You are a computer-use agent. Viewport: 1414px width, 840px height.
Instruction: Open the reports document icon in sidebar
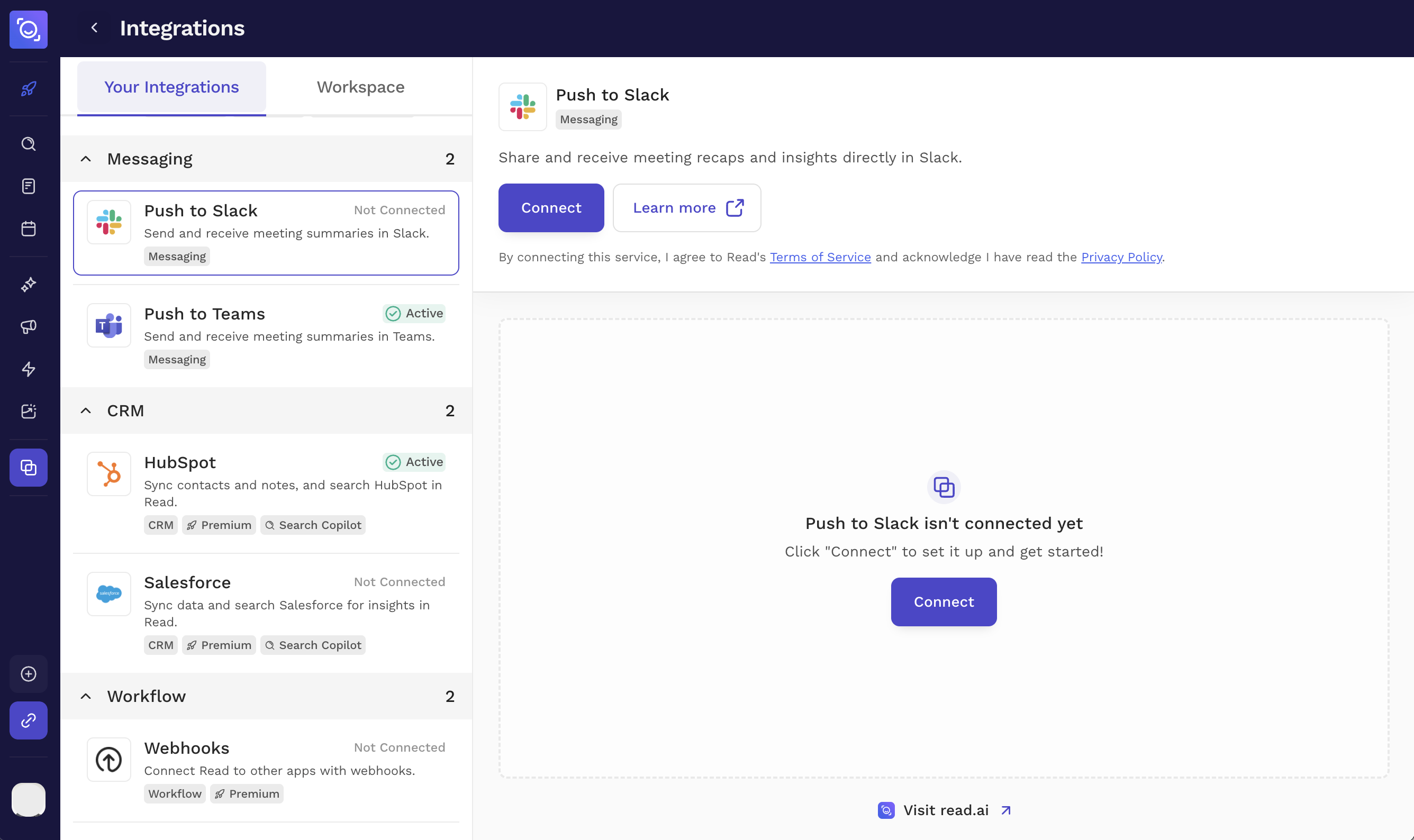29,186
